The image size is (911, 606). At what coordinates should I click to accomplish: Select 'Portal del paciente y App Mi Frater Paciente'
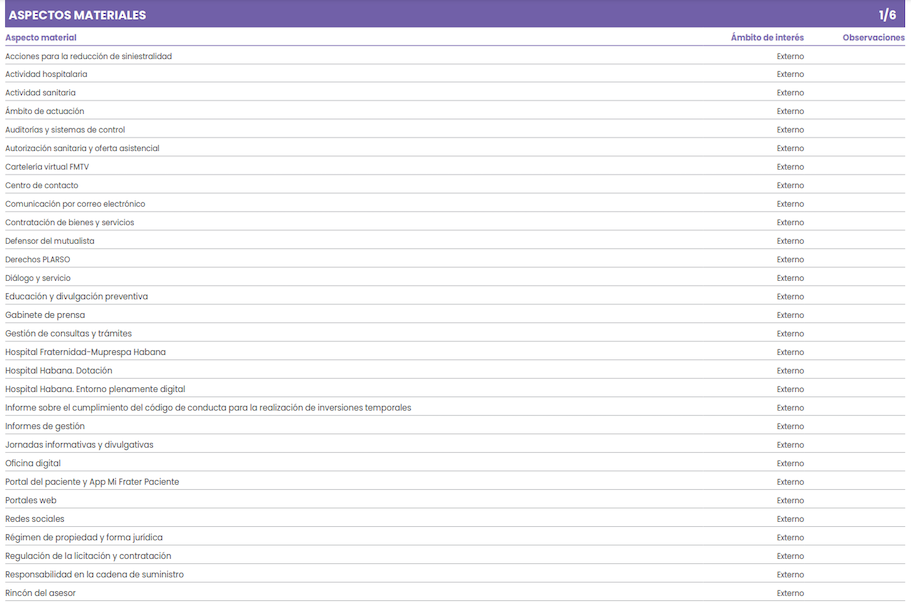click(455, 482)
